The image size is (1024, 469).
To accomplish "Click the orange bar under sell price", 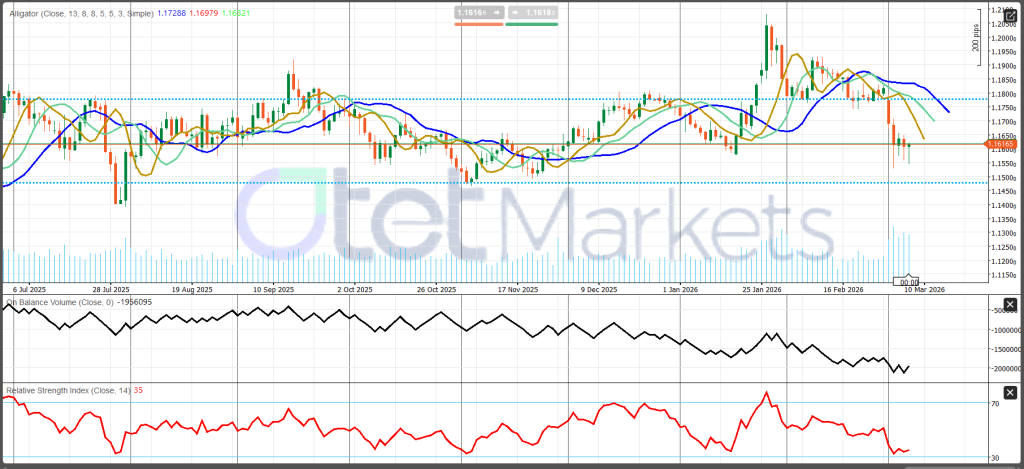I will click(478, 25).
